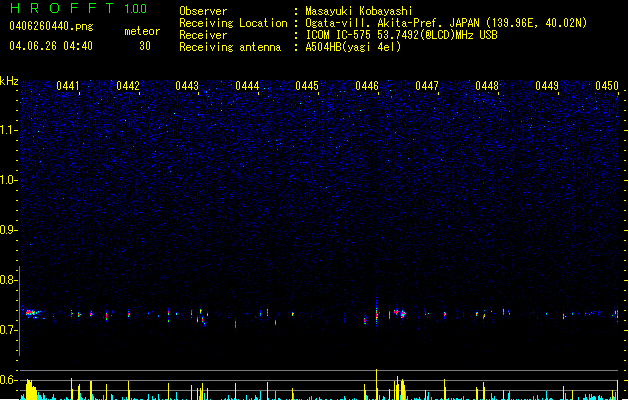Click the date stamp 04.06.26 04:40
Image resolution: width=629 pixels, height=400 pixels.
tap(51, 46)
